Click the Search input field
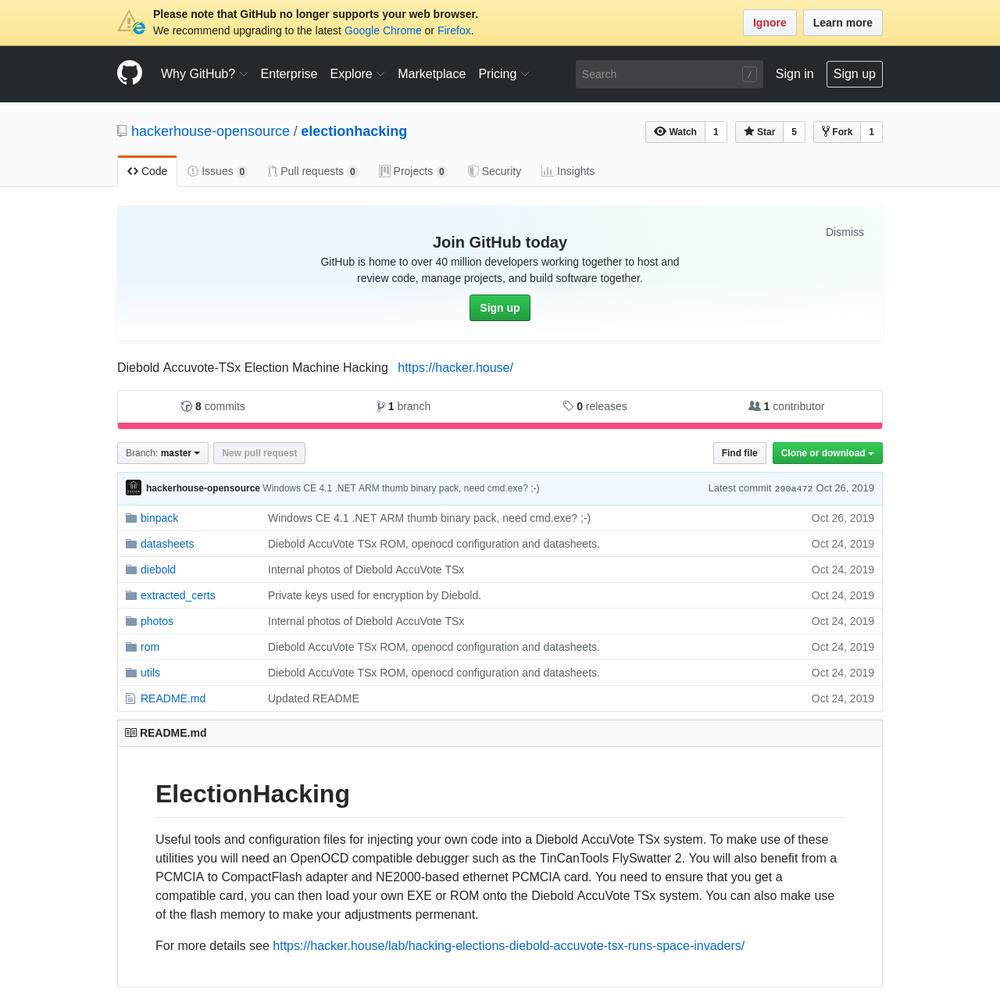The width and height of the screenshot is (1000, 1000). pos(669,74)
